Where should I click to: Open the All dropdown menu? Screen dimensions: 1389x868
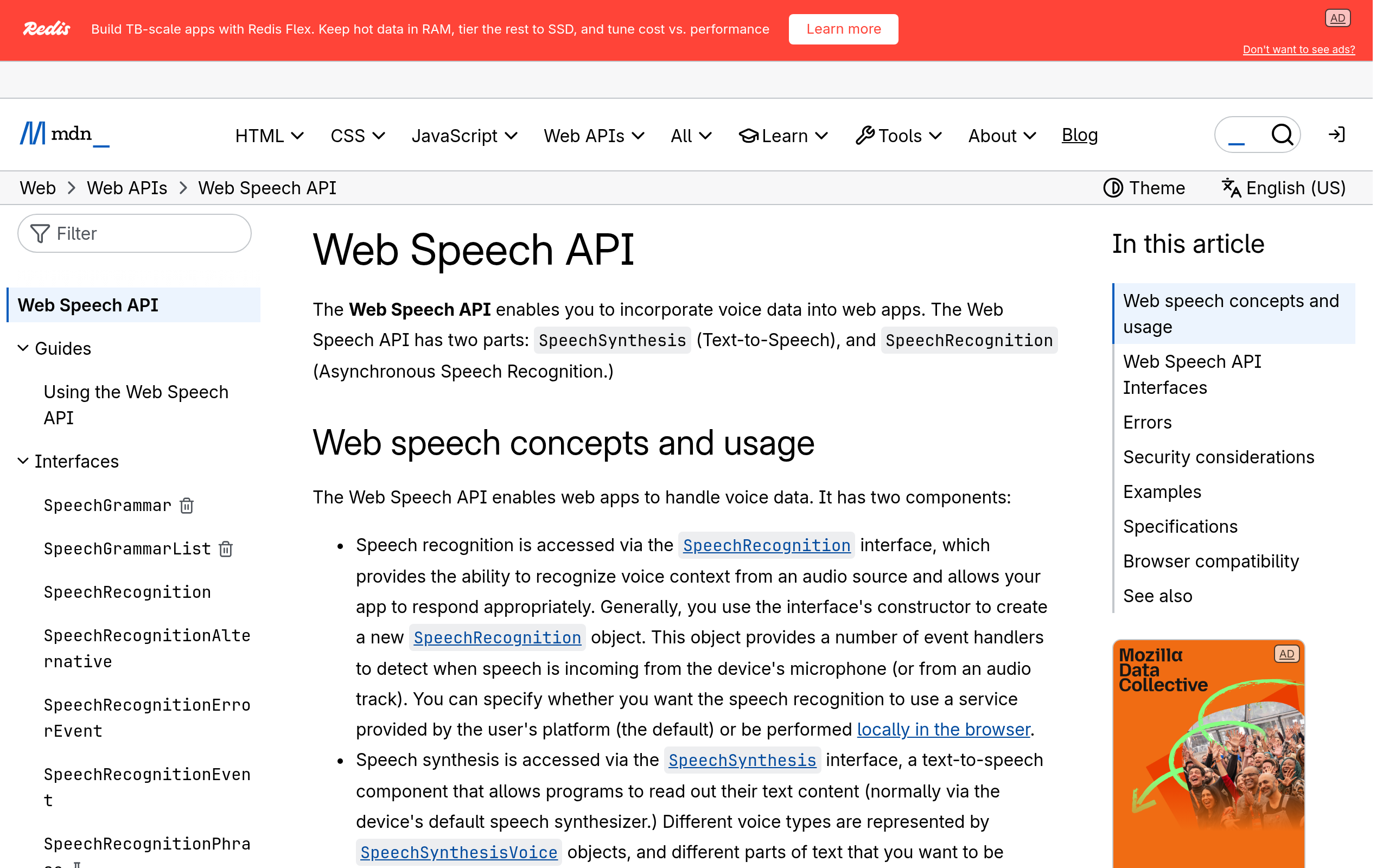(691, 136)
